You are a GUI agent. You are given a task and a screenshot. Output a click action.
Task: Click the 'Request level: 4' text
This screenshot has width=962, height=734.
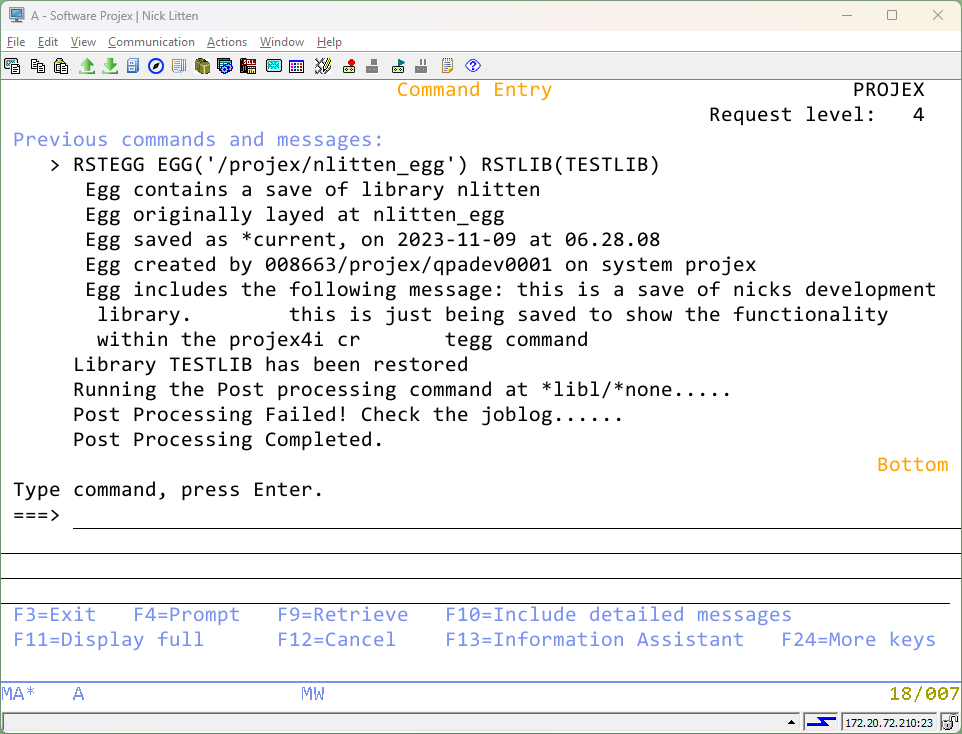tap(817, 115)
